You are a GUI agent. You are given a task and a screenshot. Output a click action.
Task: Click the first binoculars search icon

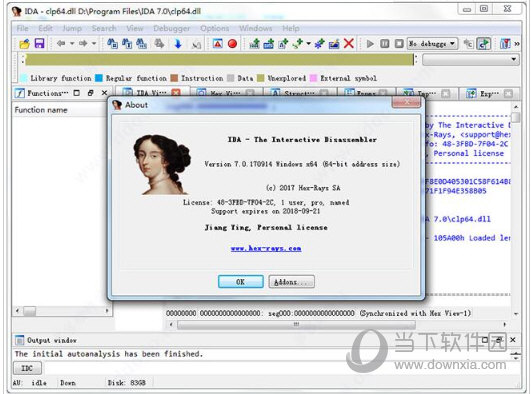point(112,44)
